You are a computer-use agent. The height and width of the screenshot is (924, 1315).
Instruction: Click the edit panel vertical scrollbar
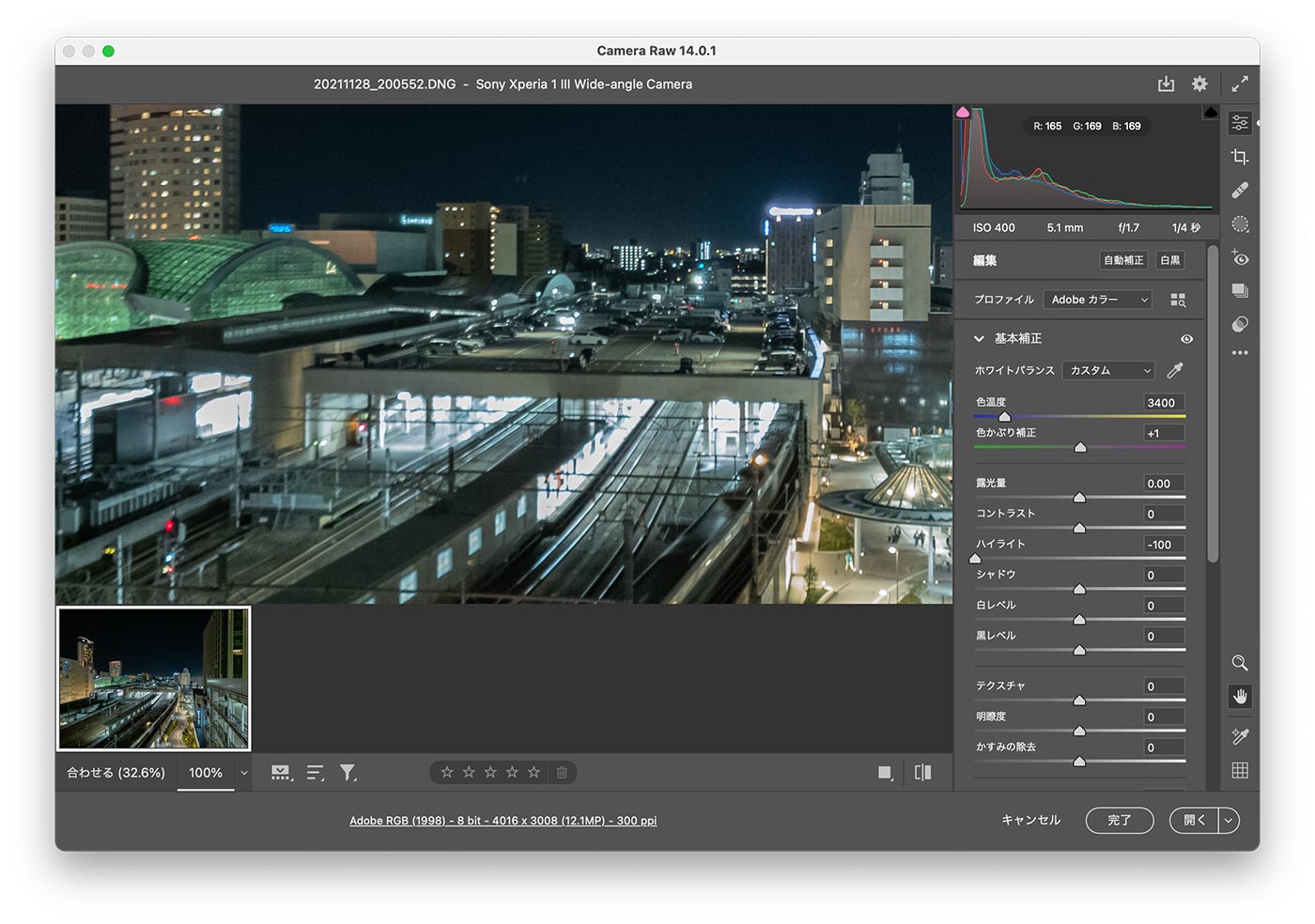1213,404
